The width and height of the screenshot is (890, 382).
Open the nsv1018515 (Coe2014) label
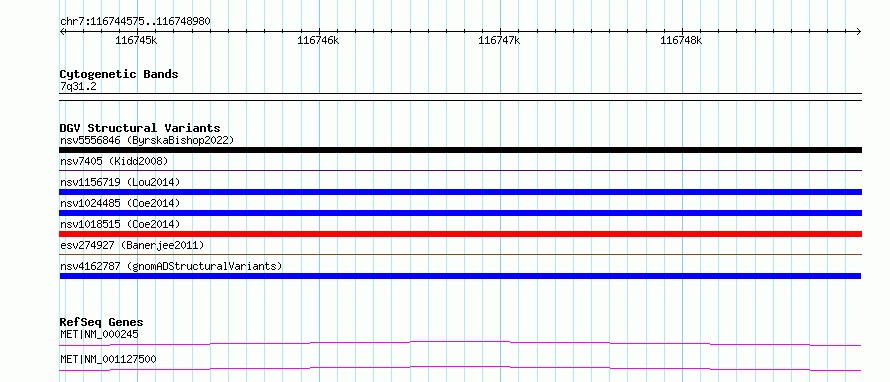click(120, 224)
